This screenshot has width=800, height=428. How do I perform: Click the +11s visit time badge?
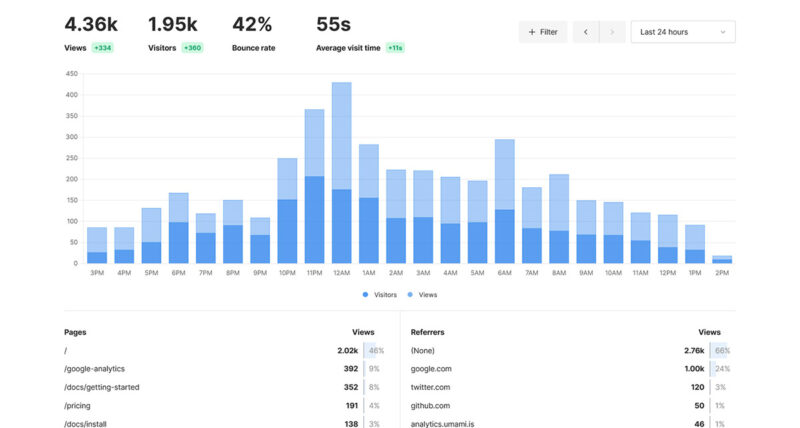pos(395,48)
